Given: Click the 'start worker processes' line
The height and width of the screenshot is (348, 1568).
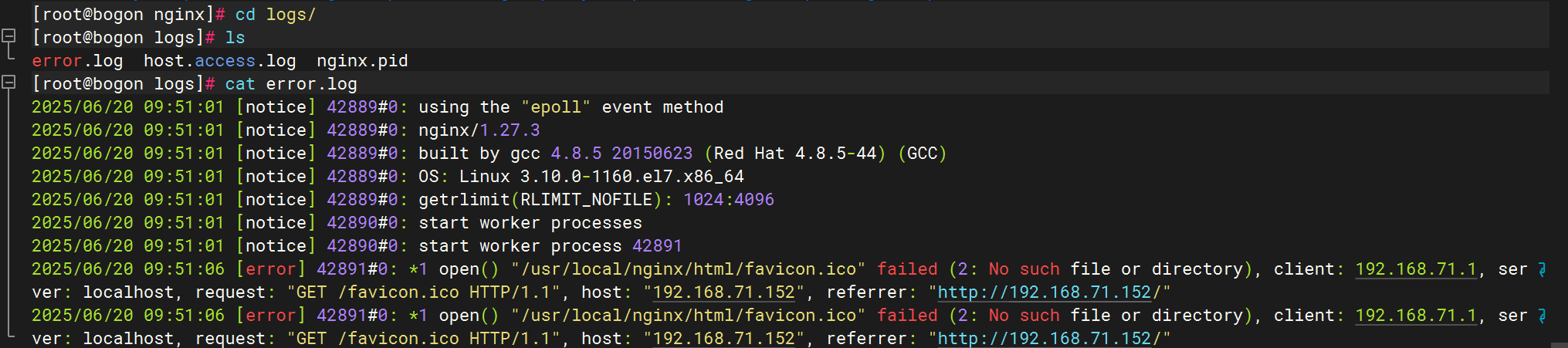Looking at the screenshot, I should click(530, 223).
